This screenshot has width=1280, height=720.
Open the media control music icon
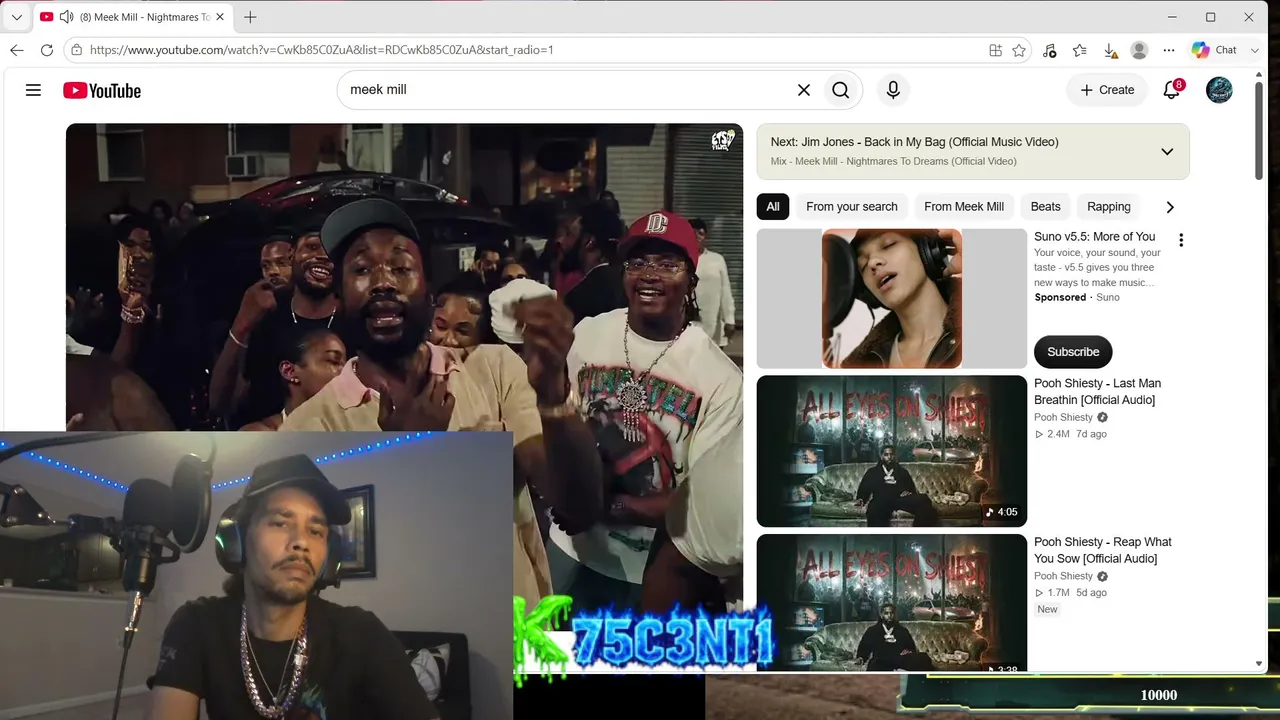(x=1049, y=50)
